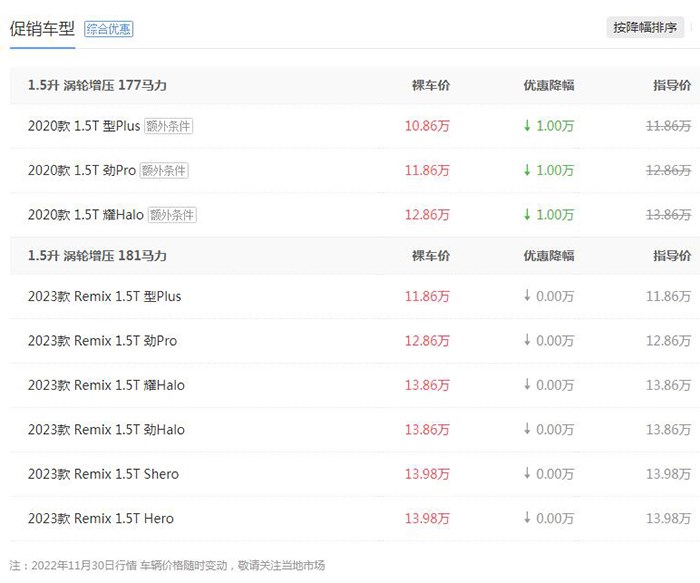Select 11.86万 price of Remix 型Plus

tap(427, 296)
